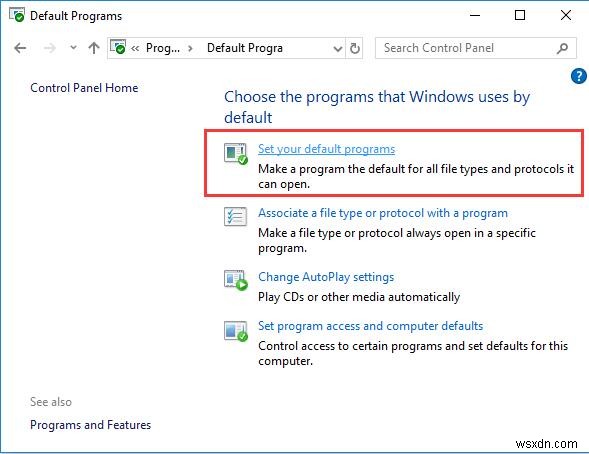Click the Associate file type checklist icon
The width and height of the screenshot is (589, 454).
click(x=236, y=217)
